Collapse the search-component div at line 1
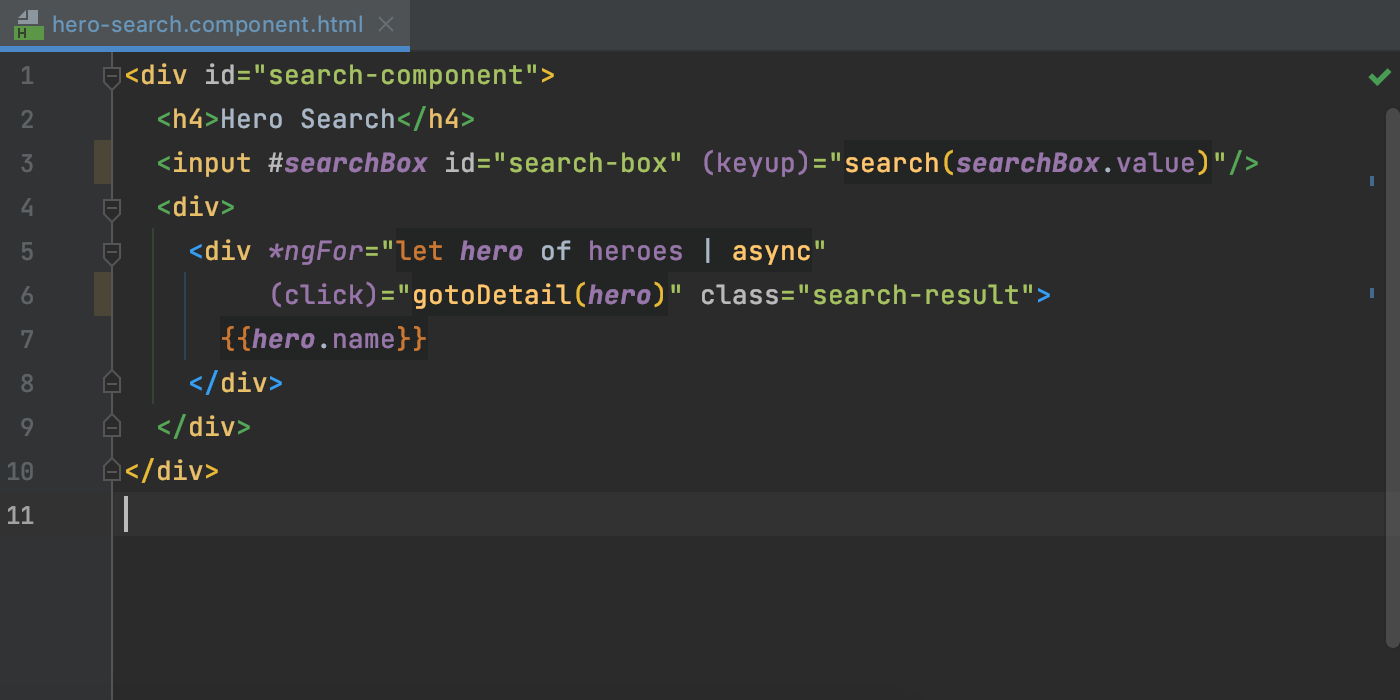Viewport: 1400px width, 700px height. [112, 76]
